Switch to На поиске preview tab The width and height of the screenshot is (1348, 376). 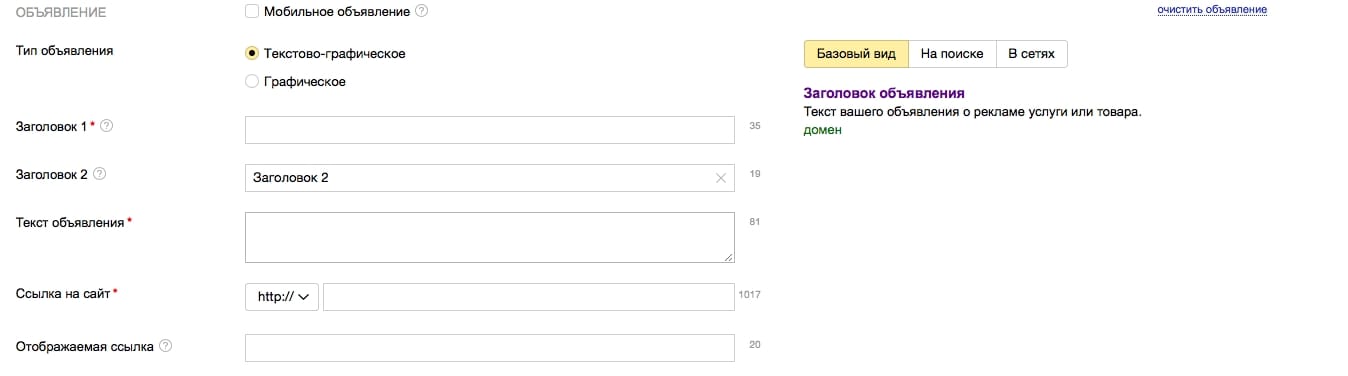pos(952,54)
